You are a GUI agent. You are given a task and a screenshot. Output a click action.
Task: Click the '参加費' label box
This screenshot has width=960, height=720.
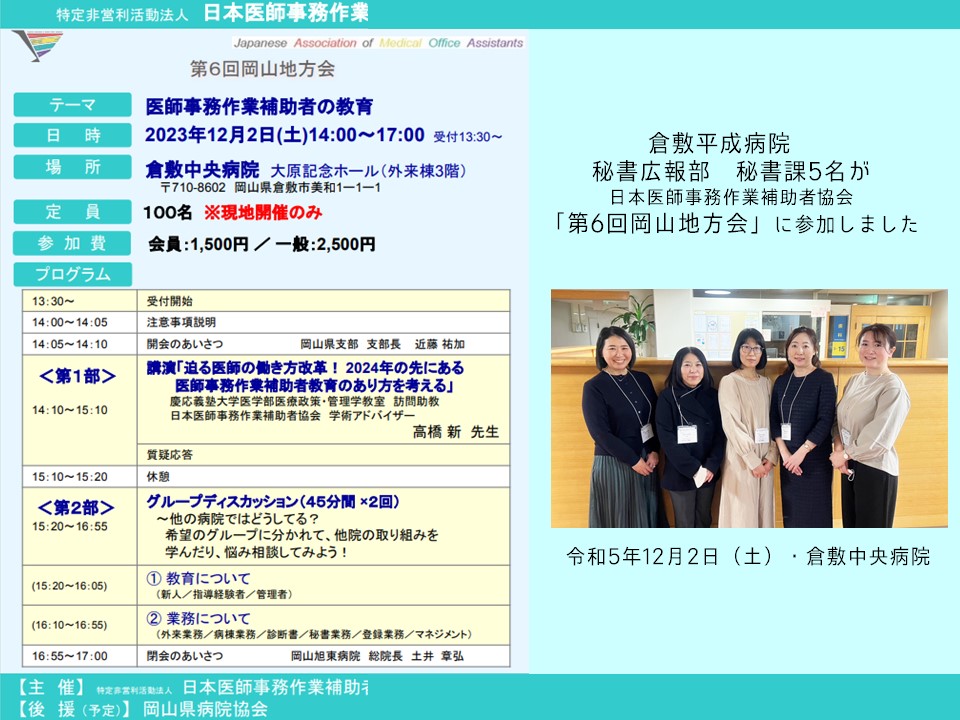click(72, 243)
